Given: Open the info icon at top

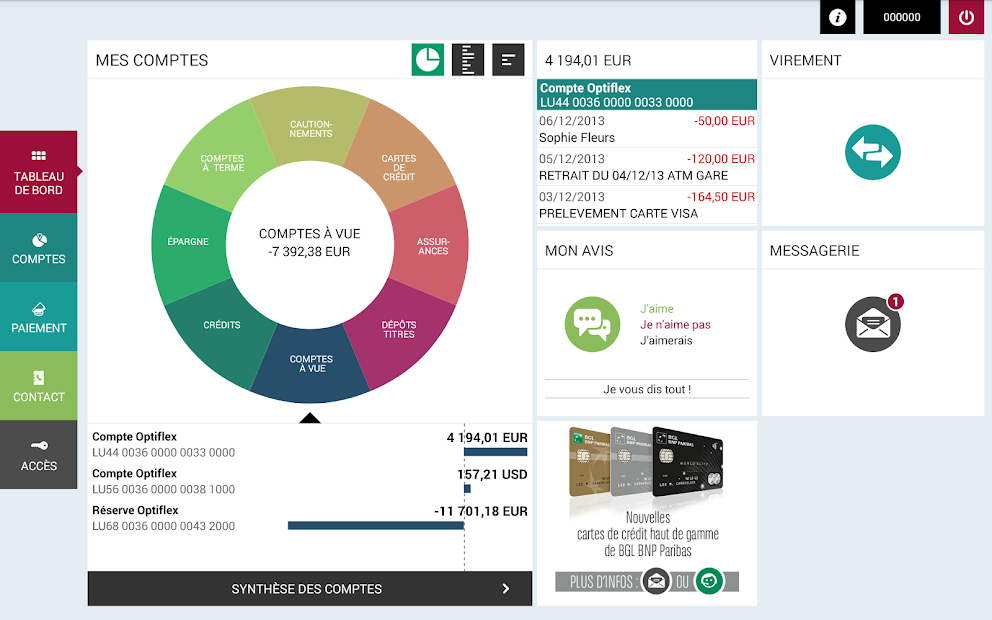Looking at the screenshot, I should coord(837,17).
